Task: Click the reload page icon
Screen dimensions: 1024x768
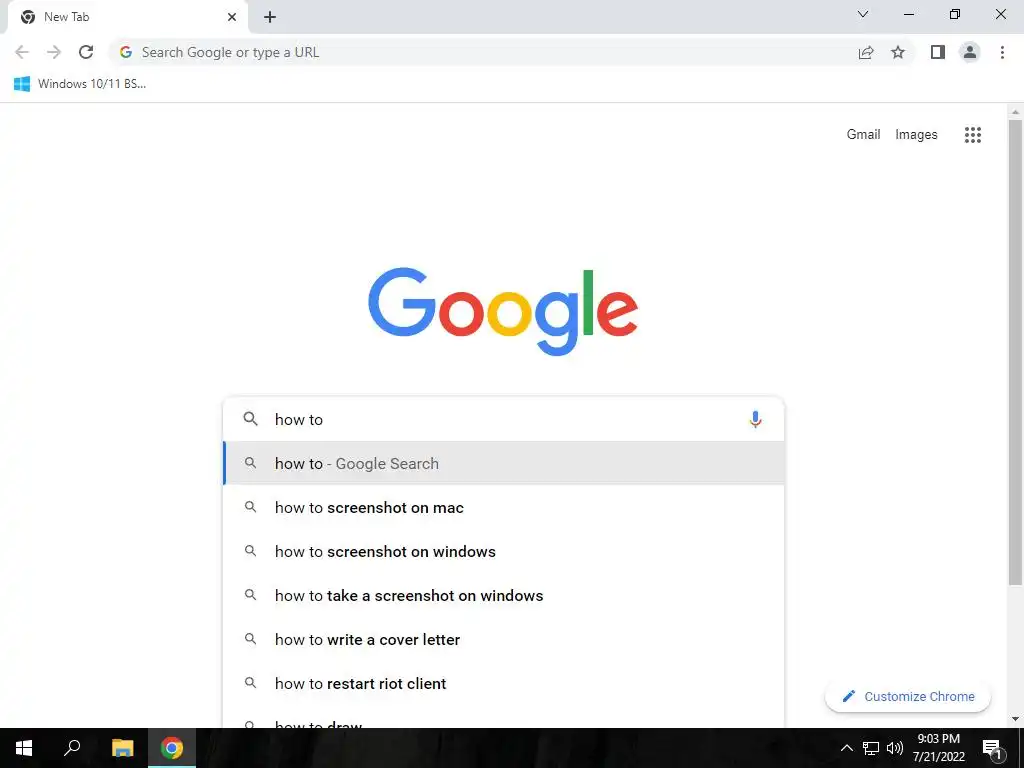Action: pos(86,52)
